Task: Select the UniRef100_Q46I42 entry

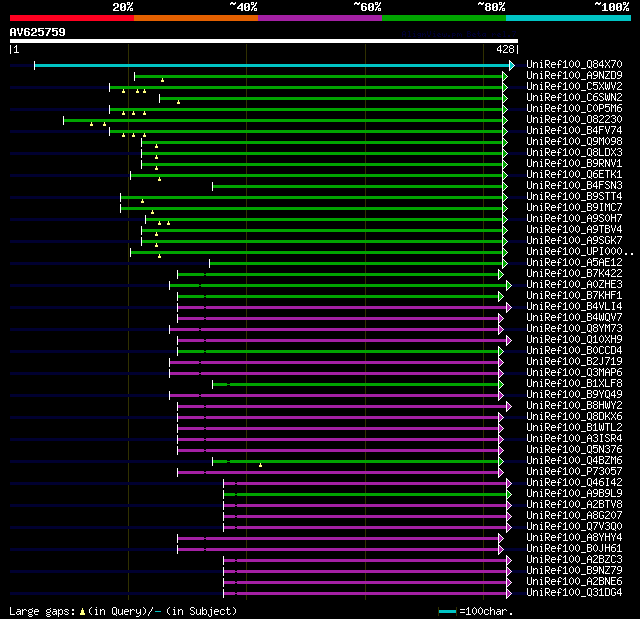Action: tap(574, 483)
